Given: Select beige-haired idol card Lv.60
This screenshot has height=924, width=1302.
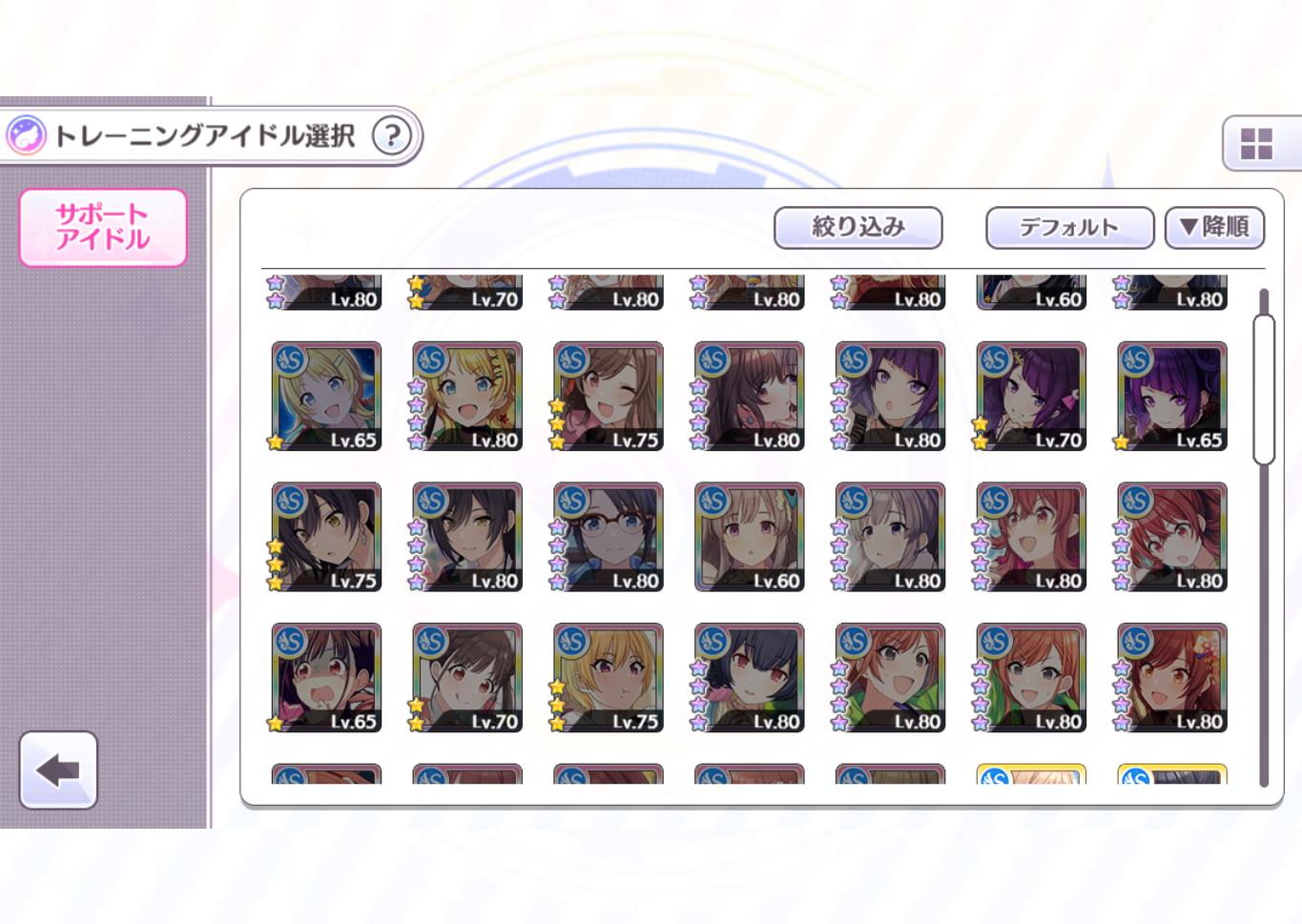Looking at the screenshot, I should pyautogui.click(x=750, y=537).
